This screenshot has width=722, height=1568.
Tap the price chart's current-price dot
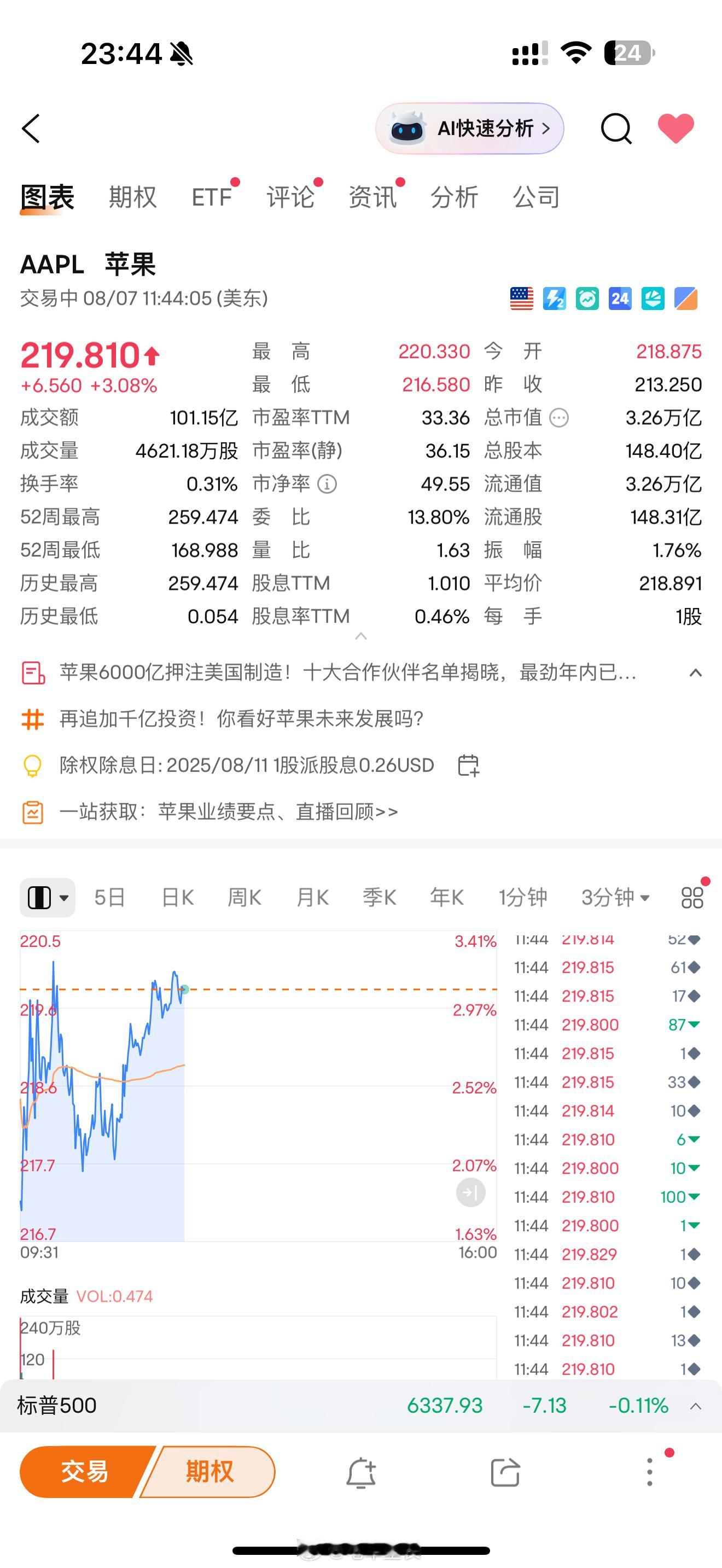pyautogui.click(x=184, y=989)
